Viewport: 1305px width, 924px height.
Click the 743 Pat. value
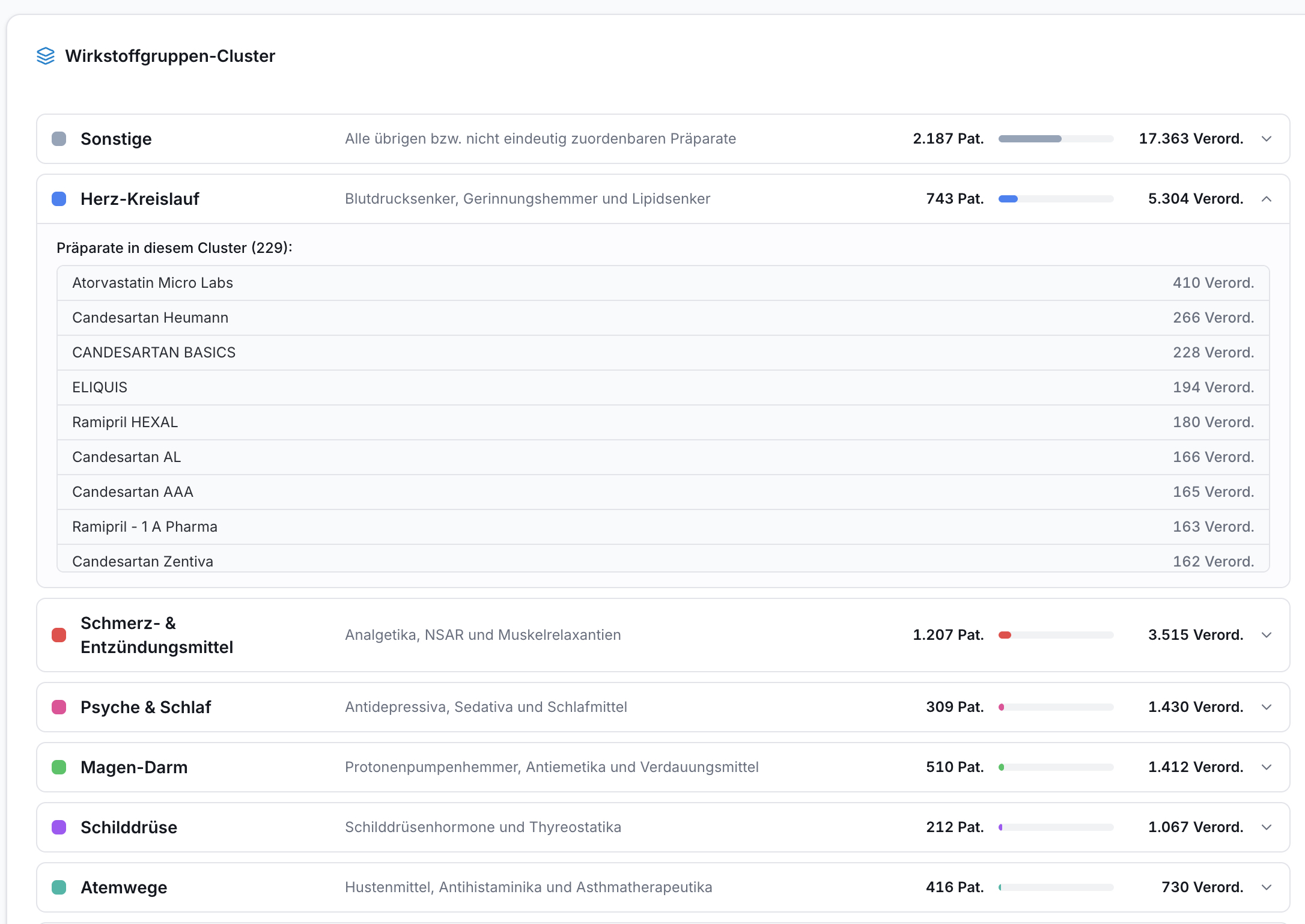click(x=955, y=199)
